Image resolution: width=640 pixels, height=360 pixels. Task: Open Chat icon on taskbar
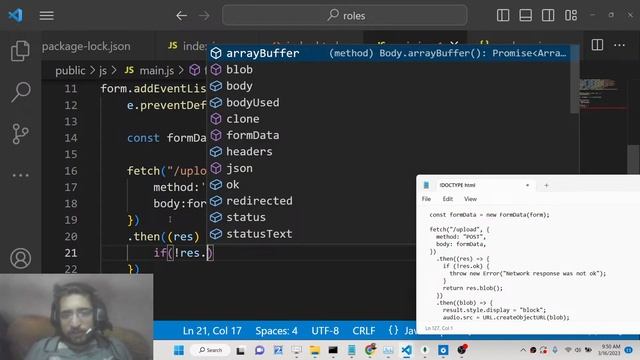[x=259, y=350]
